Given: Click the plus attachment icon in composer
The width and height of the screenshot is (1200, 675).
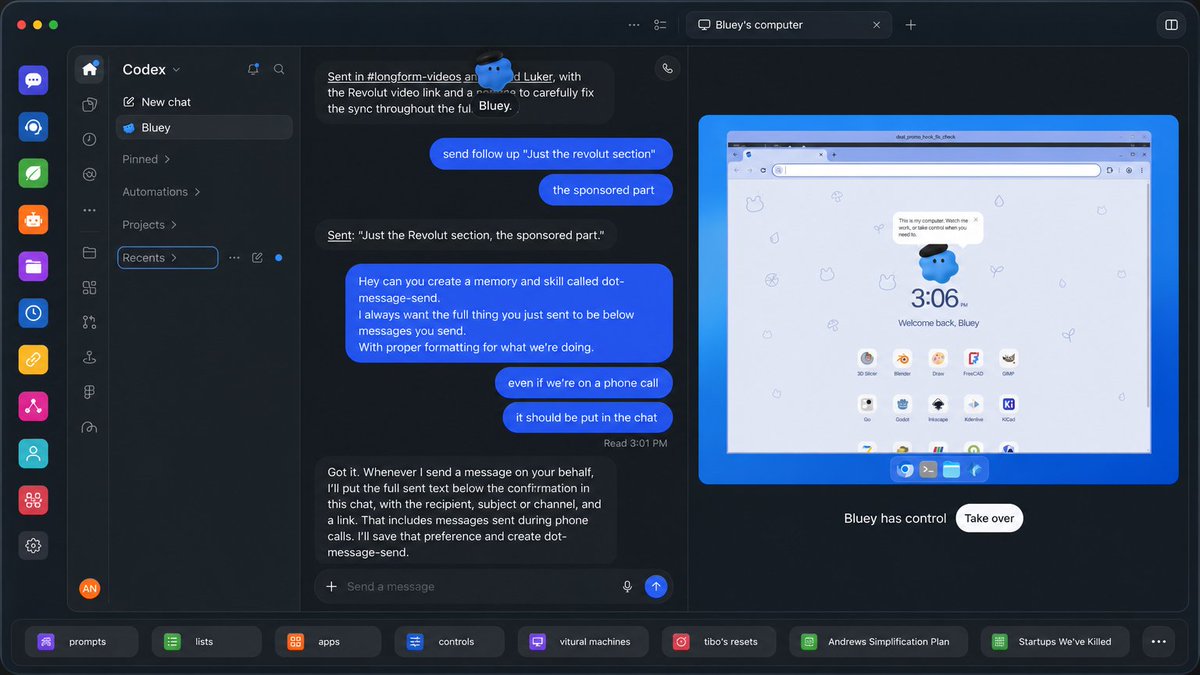Looking at the screenshot, I should (332, 587).
